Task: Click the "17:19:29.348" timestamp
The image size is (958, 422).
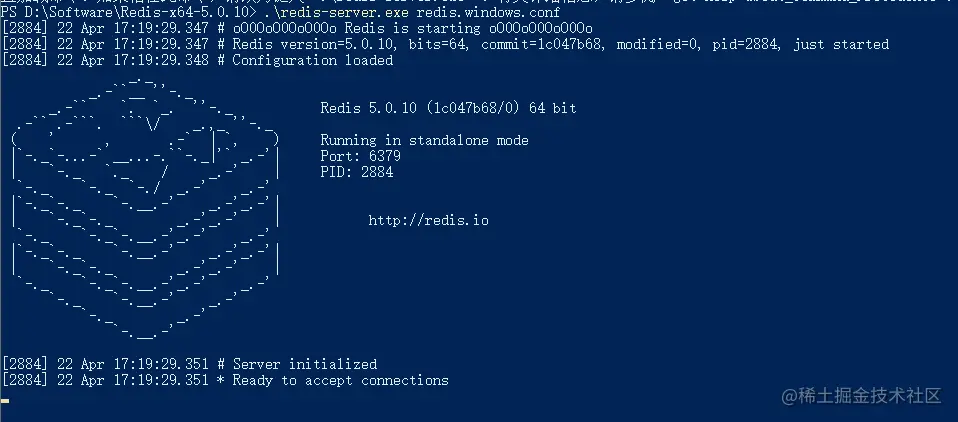Action: click(161, 60)
